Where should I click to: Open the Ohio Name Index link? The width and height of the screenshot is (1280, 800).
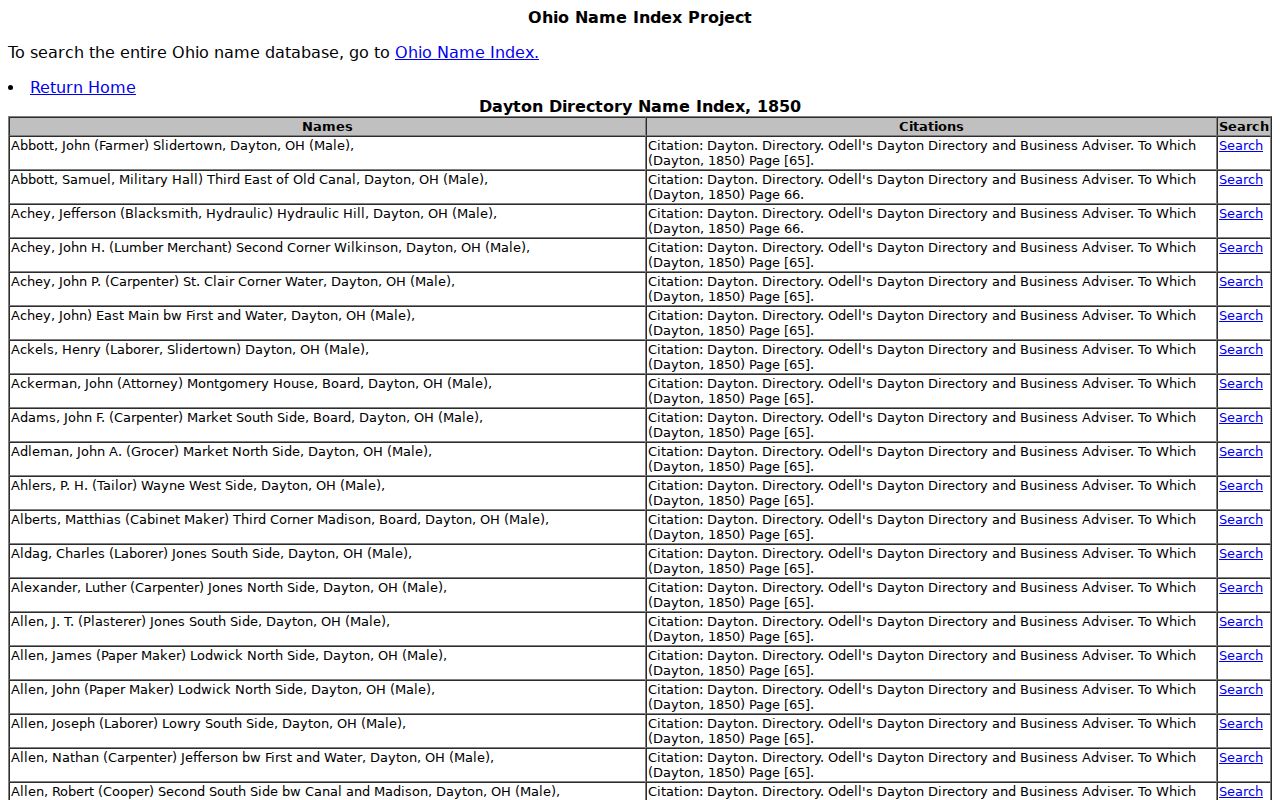click(x=467, y=52)
